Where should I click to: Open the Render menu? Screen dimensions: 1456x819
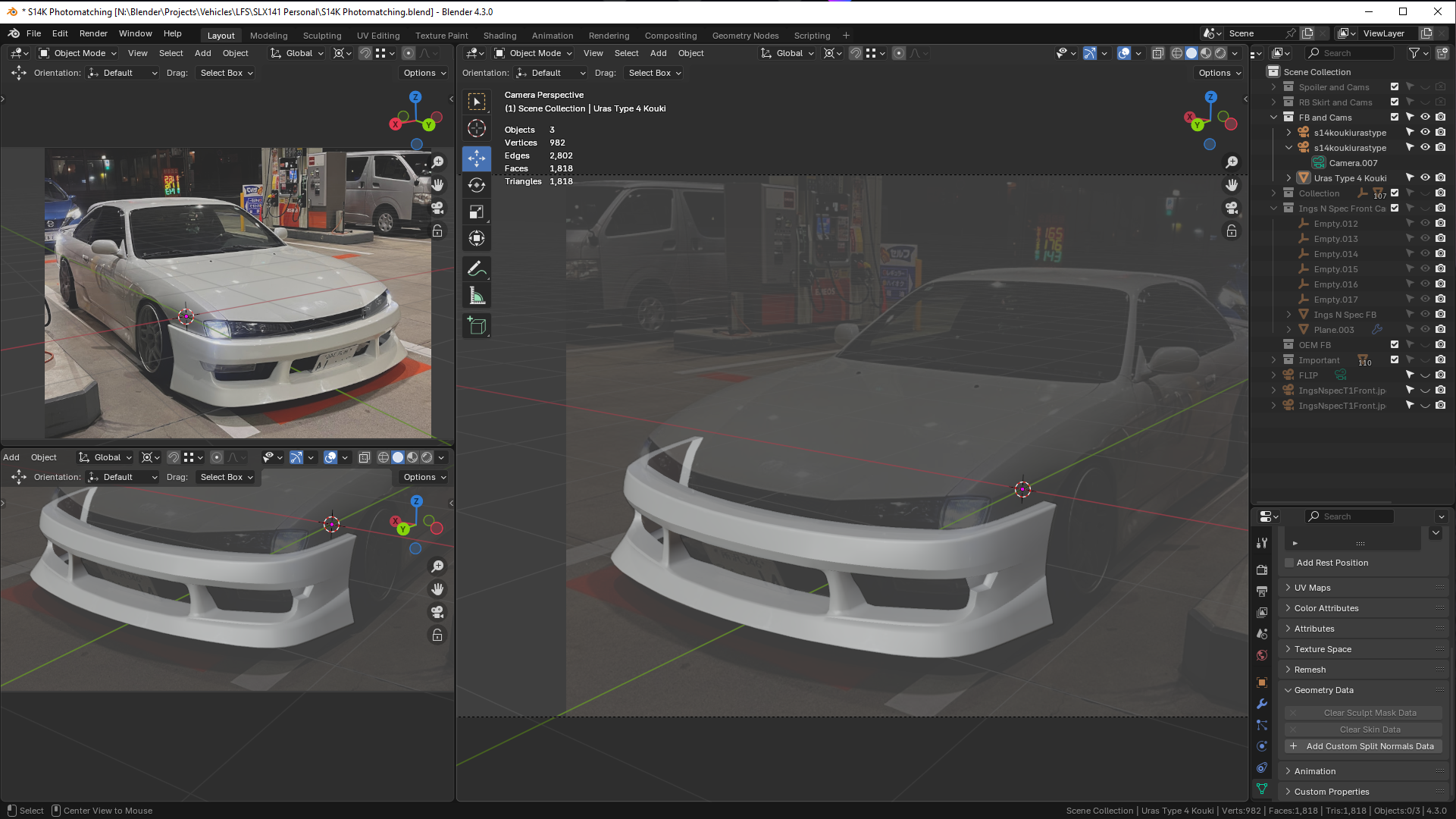pos(93,33)
